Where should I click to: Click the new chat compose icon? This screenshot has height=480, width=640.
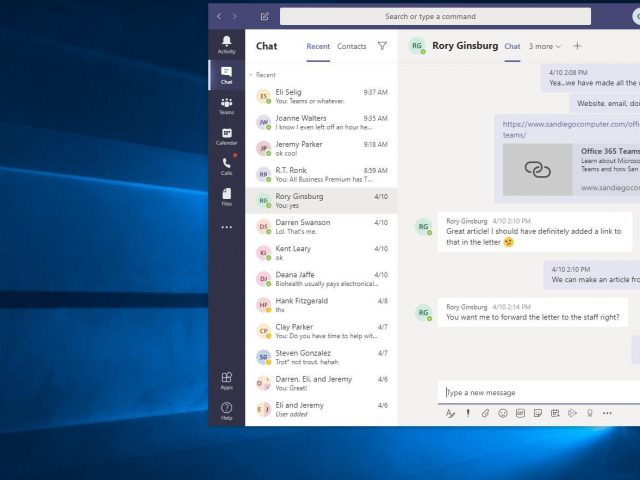[264, 16]
